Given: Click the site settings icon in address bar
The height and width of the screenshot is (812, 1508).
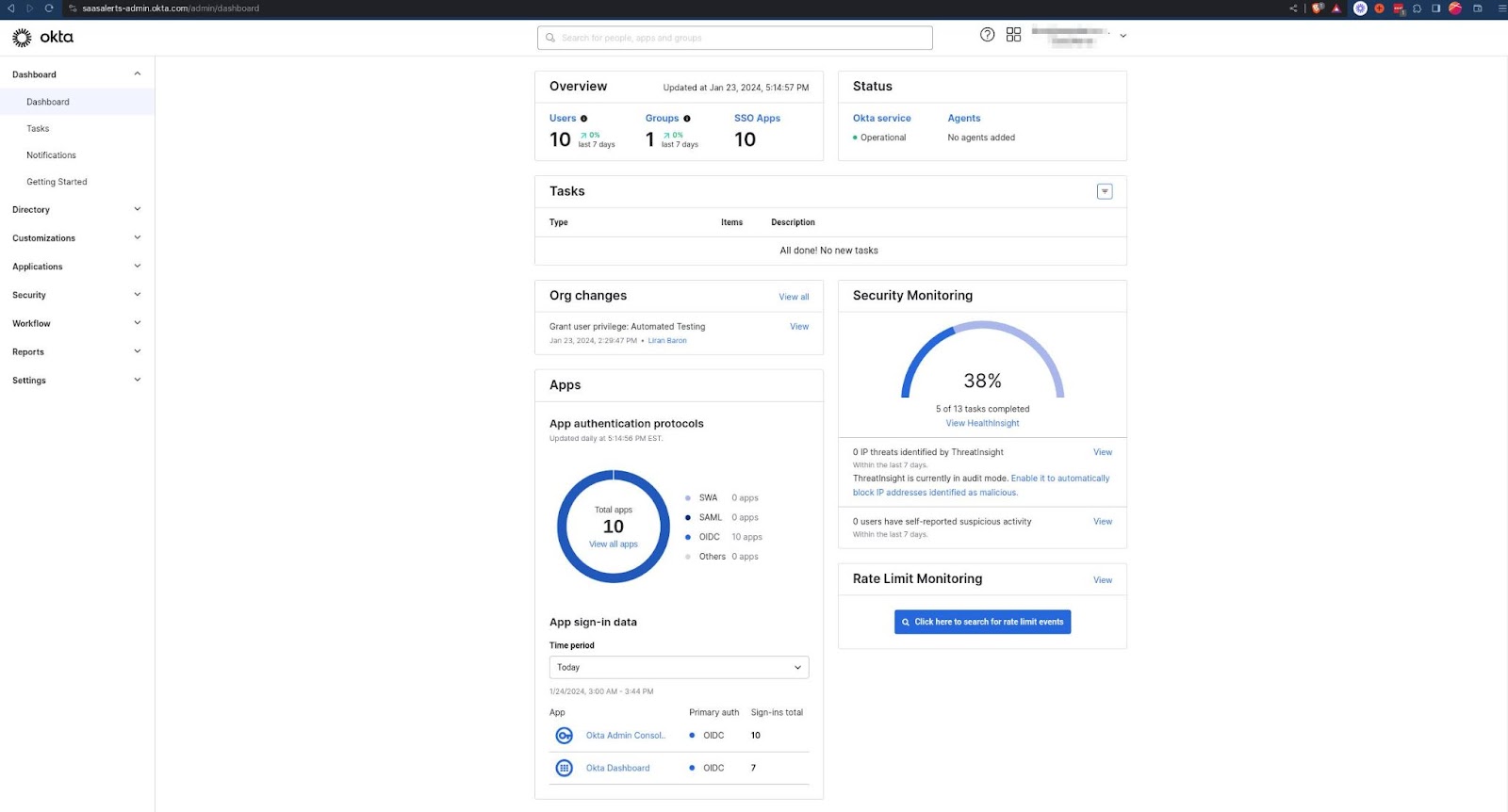Looking at the screenshot, I should click(73, 8).
